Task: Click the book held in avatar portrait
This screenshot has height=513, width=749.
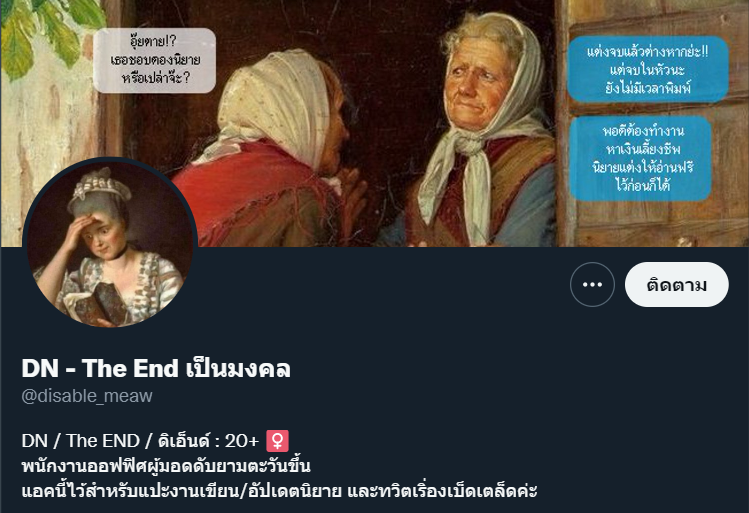Action: point(102,304)
